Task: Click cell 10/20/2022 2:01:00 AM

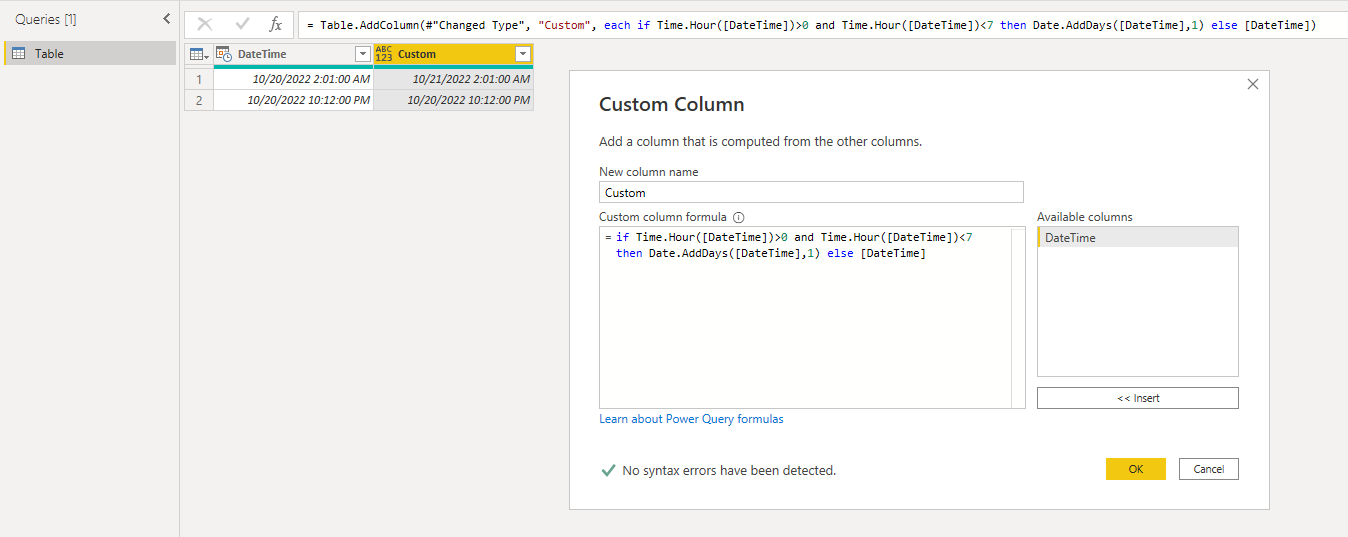Action: pos(293,78)
